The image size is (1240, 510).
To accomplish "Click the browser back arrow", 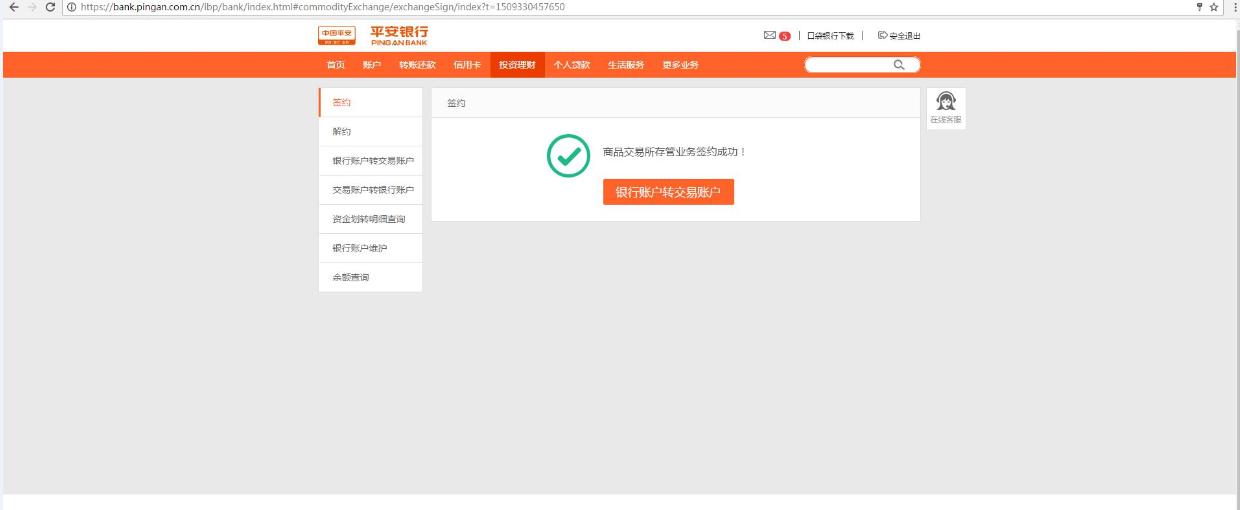I will point(13,7).
